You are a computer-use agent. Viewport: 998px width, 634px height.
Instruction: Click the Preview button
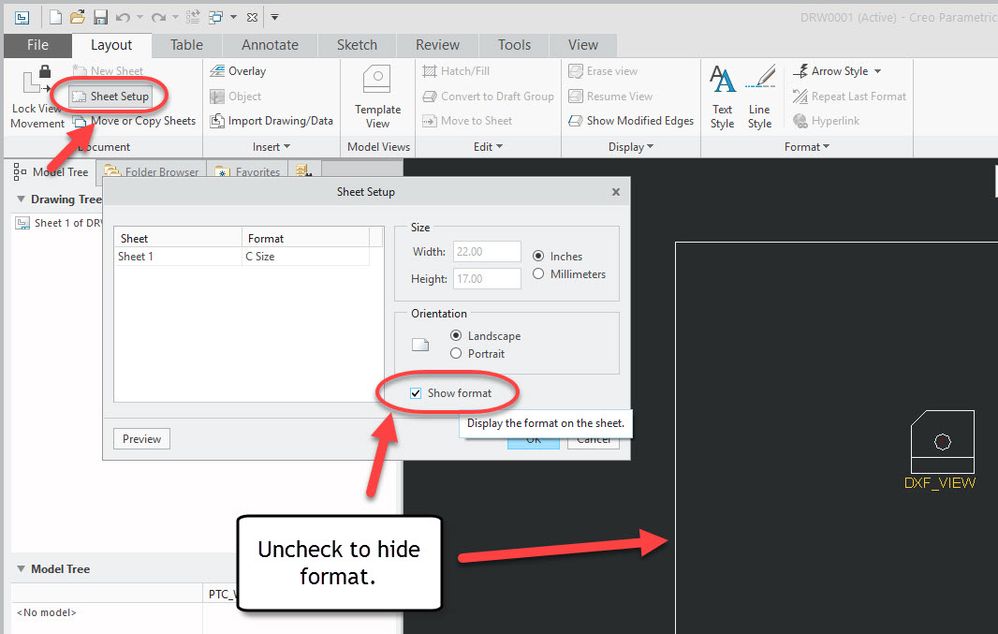(141, 439)
